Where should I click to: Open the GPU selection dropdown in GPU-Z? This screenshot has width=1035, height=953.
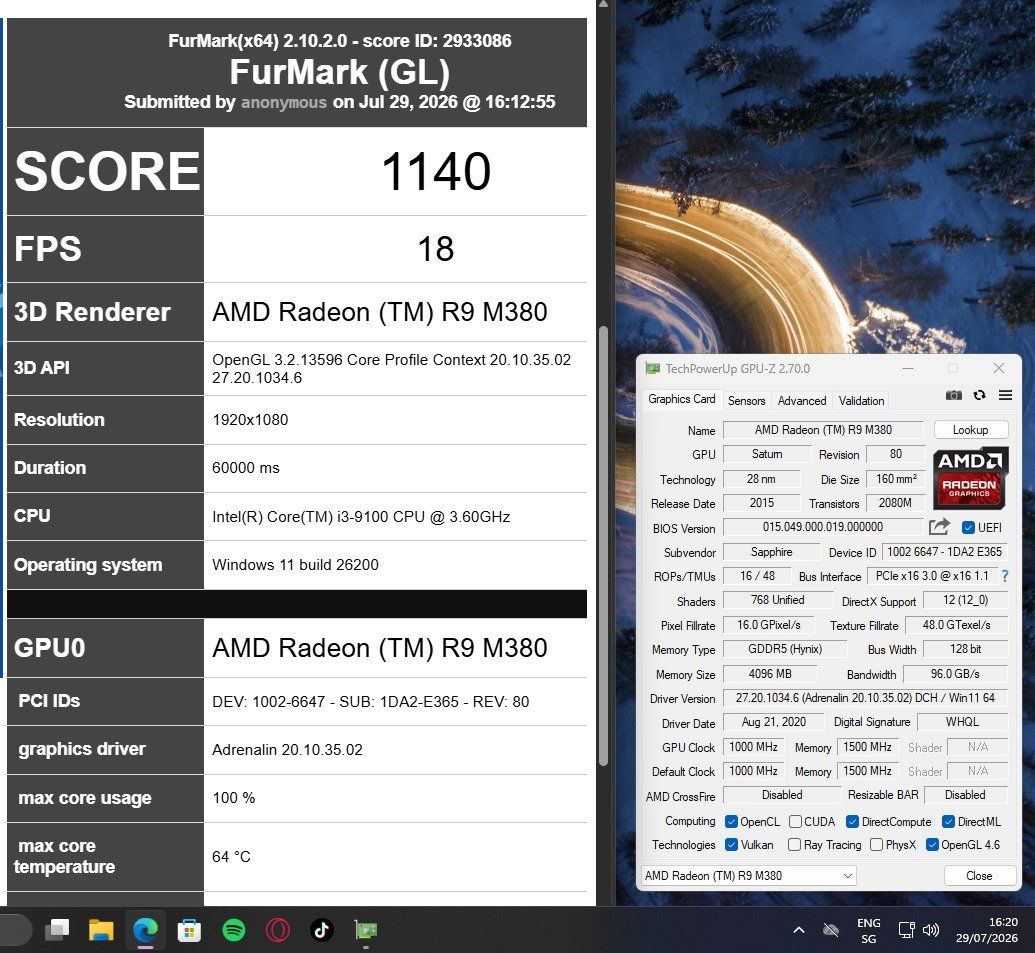749,876
